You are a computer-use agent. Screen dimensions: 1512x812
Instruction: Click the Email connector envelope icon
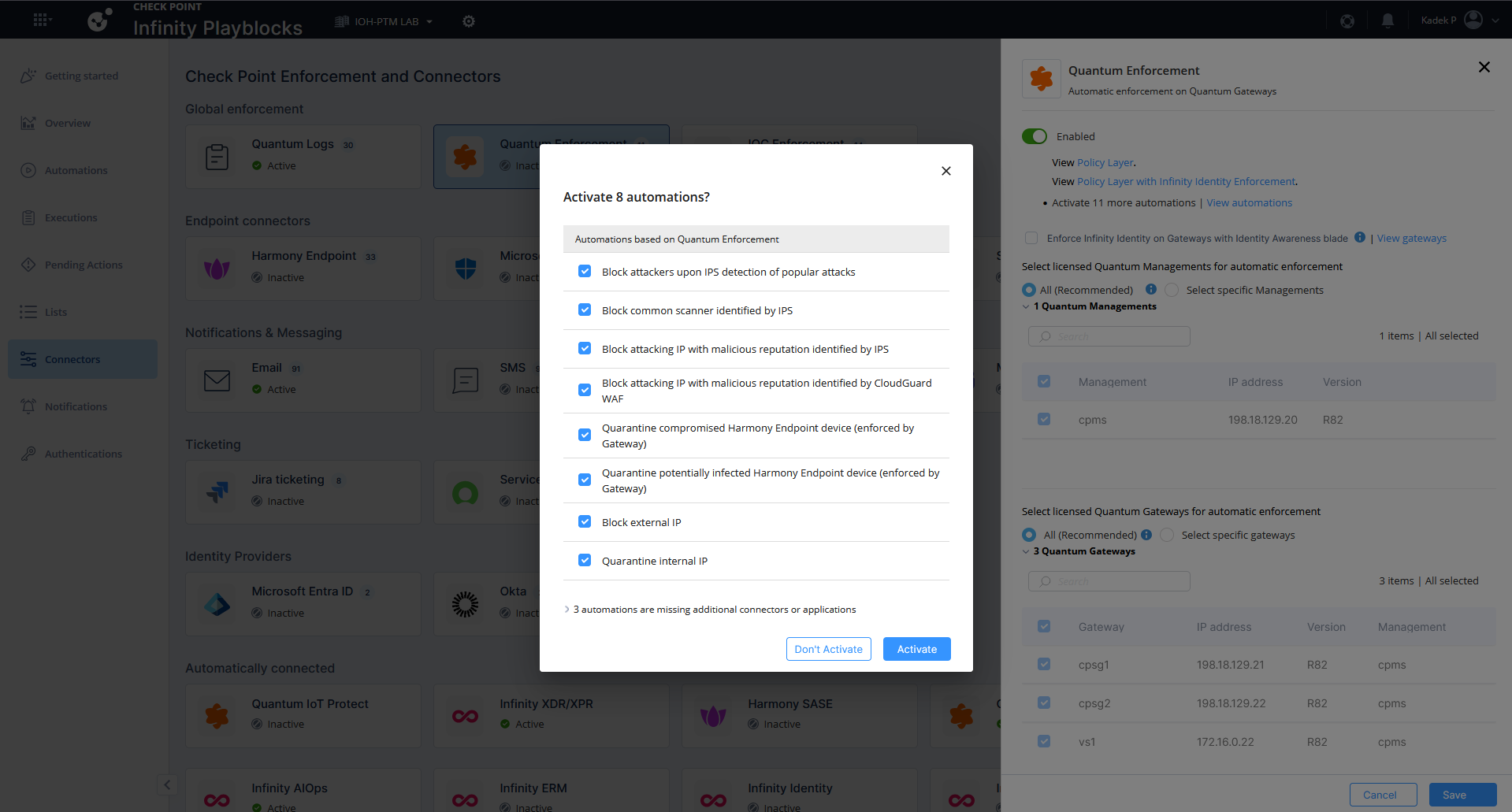[217, 380]
